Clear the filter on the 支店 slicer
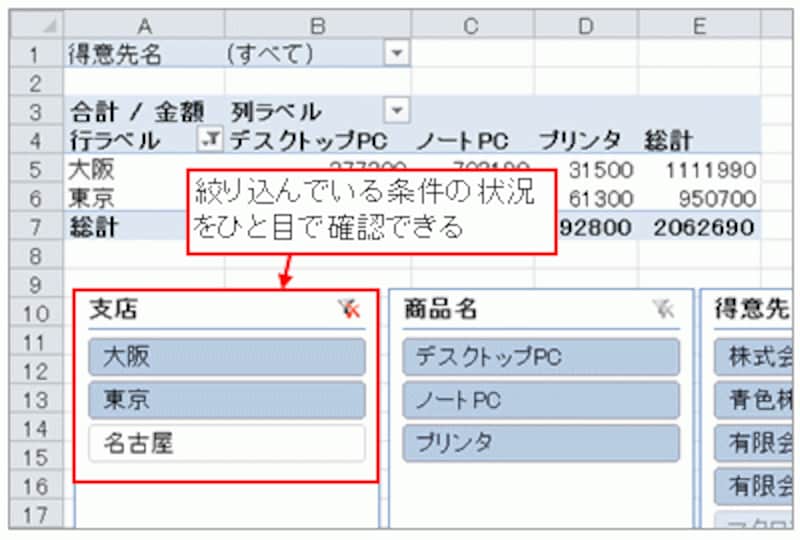Viewport: 800px width, 540px height. pyautogui.click(x=349, y=309)
